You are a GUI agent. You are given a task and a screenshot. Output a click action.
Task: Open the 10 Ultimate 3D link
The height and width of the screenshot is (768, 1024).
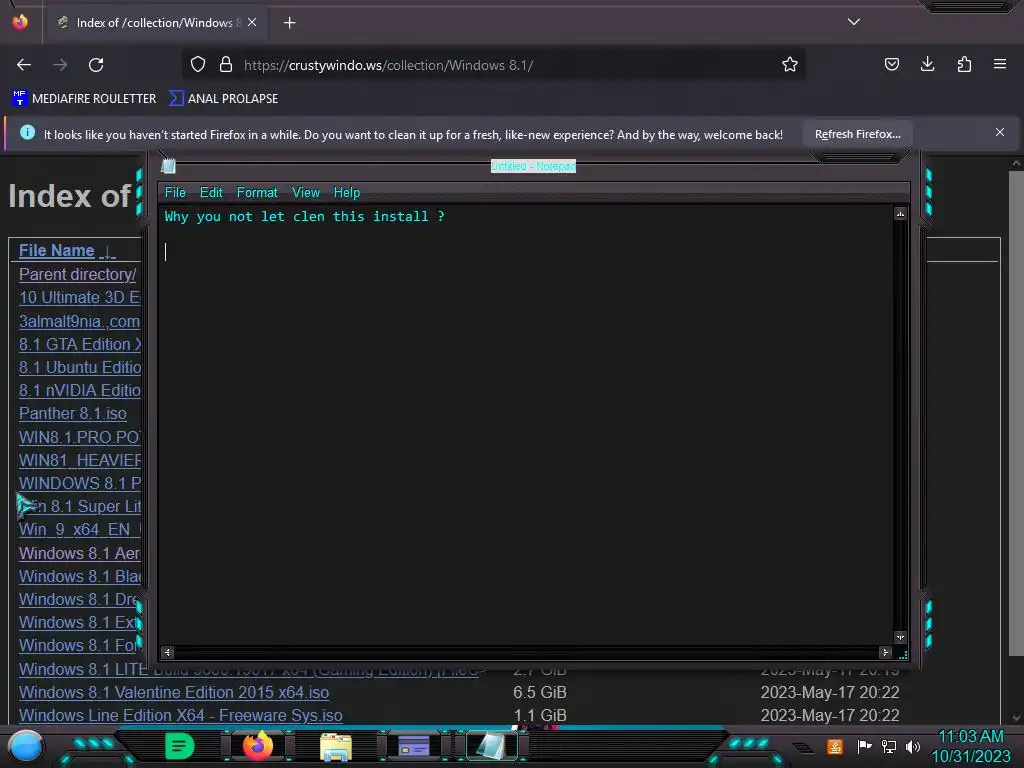pos(79,297)
